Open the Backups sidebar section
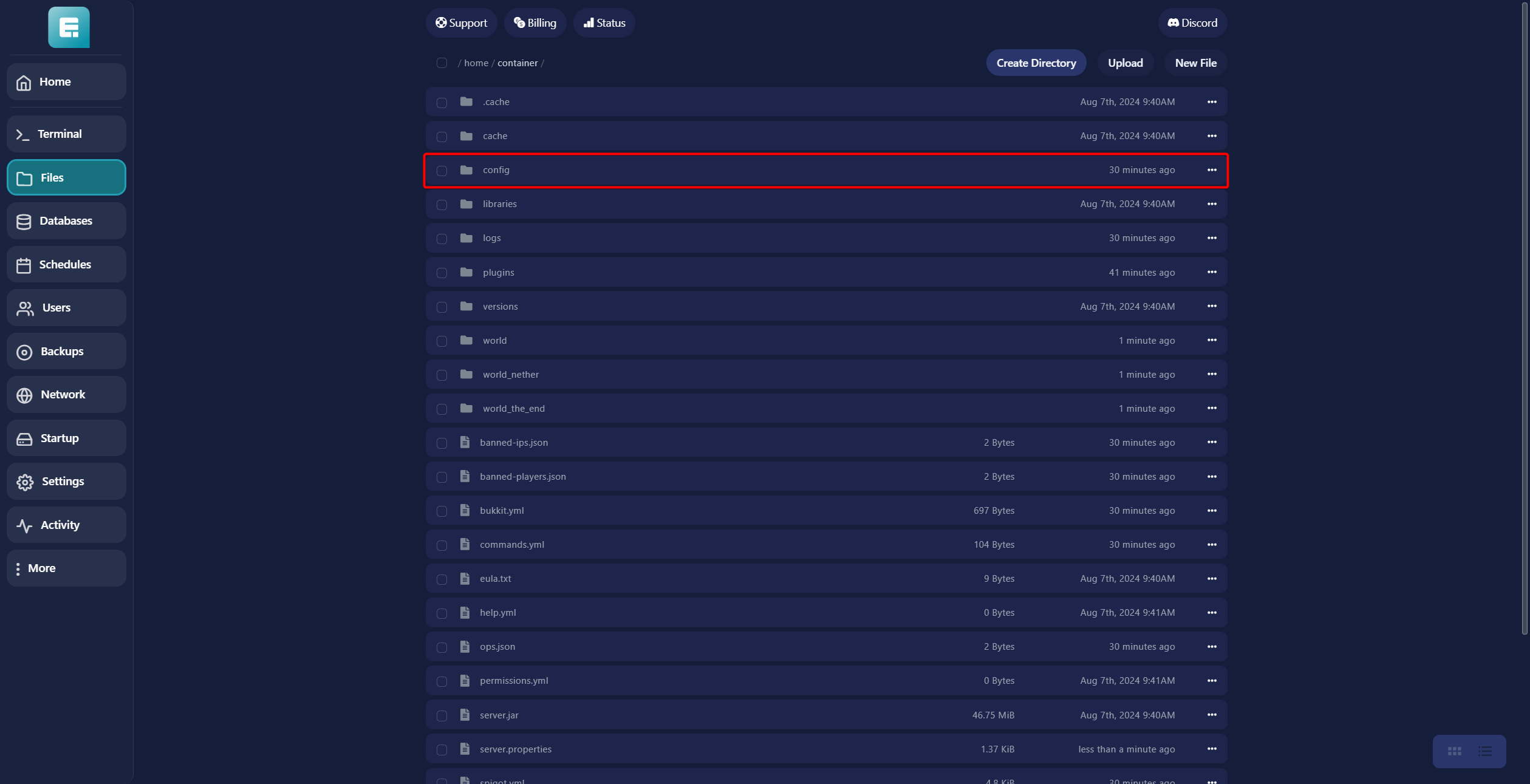 tap(66, 351)
